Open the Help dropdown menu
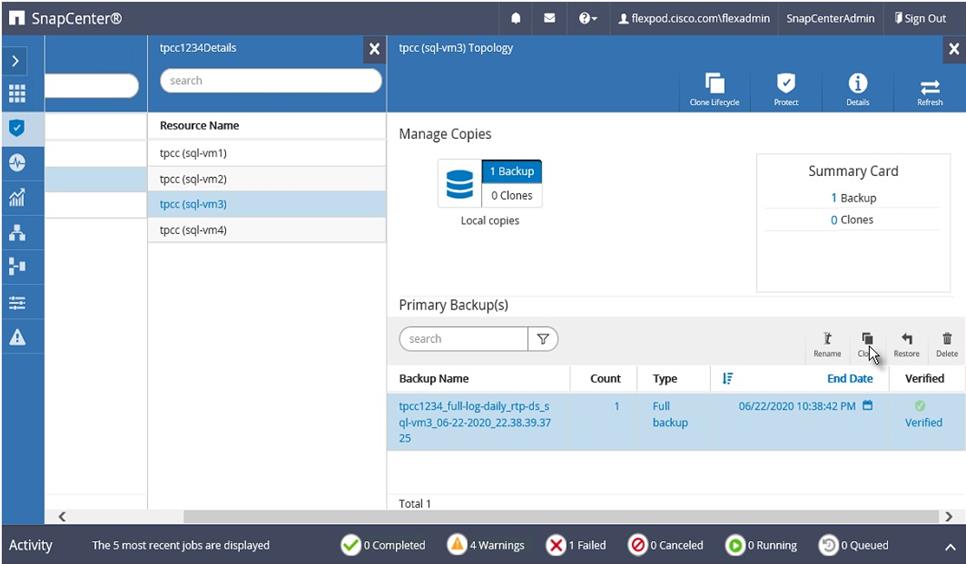This screenshot has width=966, height=564. (588, 18)
